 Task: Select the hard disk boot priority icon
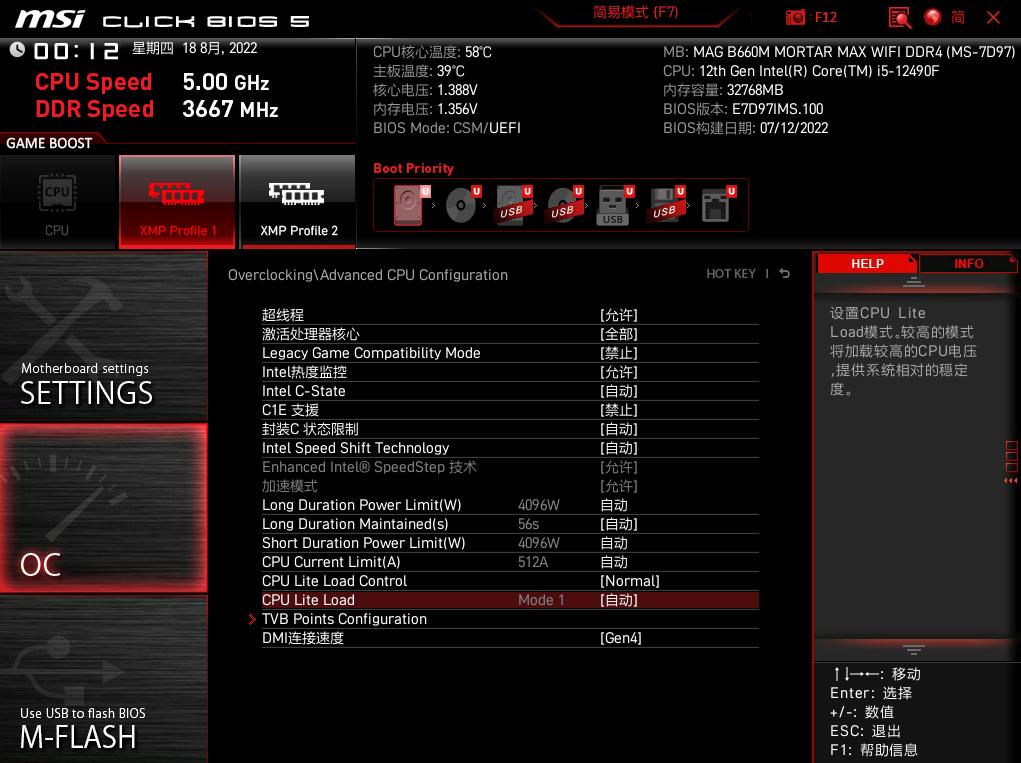coord(408,203)
